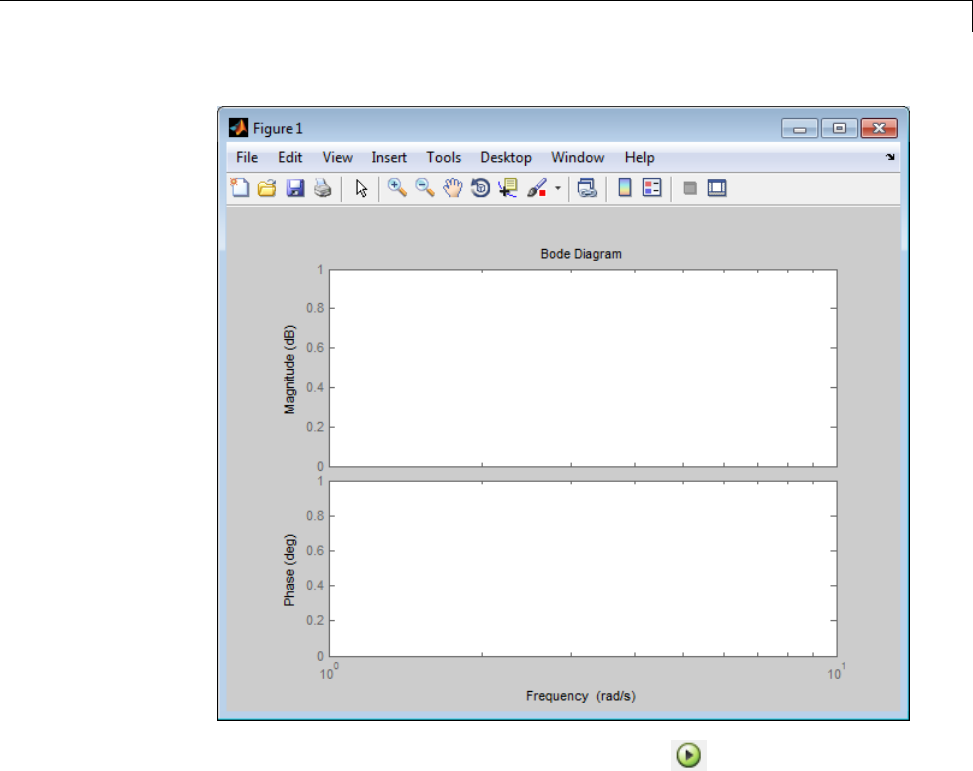The image size is (973, 771).
Task: Insert a legend via toolbar icon
Action: (x=652, y=187)
